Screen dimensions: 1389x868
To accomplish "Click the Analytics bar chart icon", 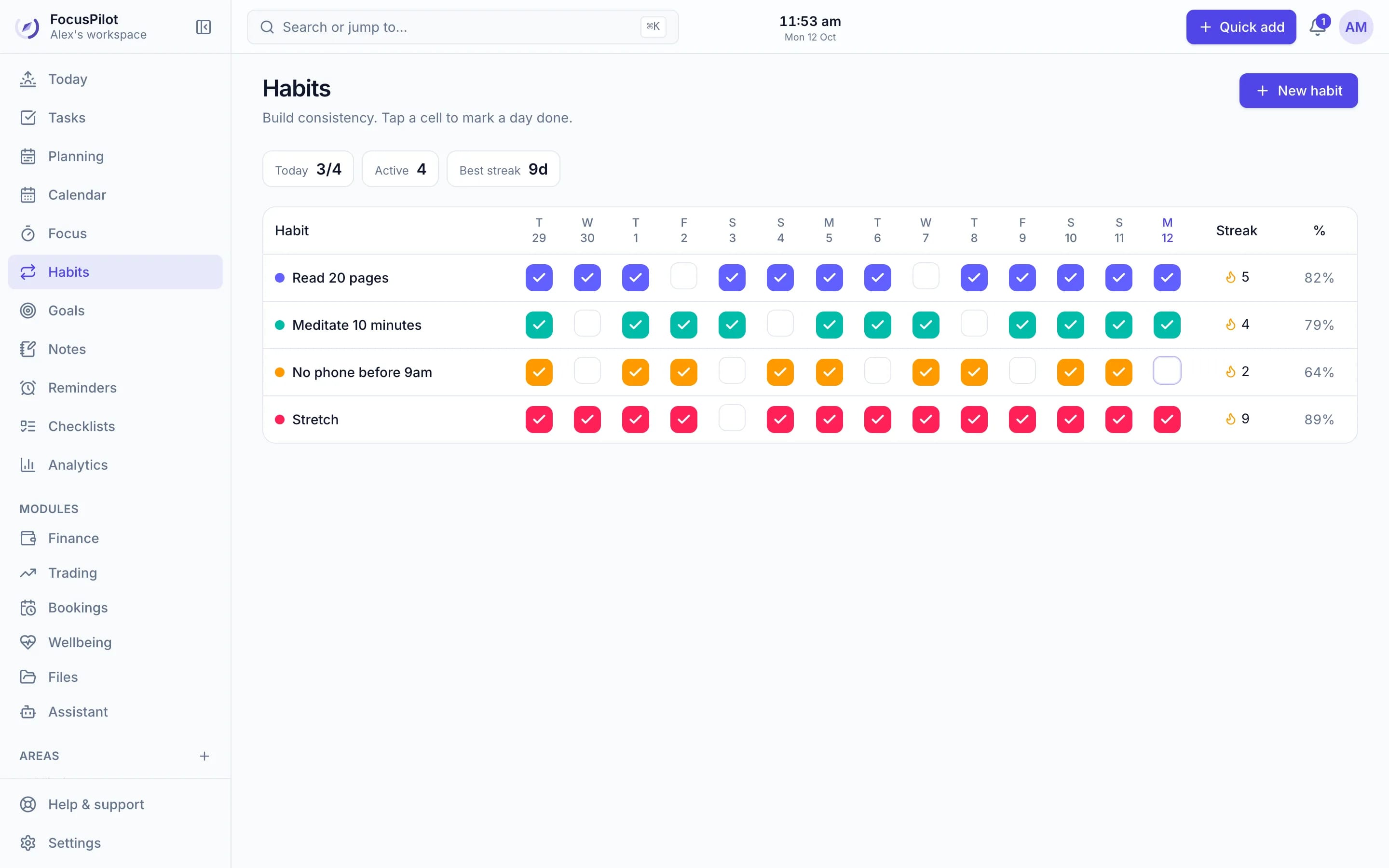I will (27, 465).
